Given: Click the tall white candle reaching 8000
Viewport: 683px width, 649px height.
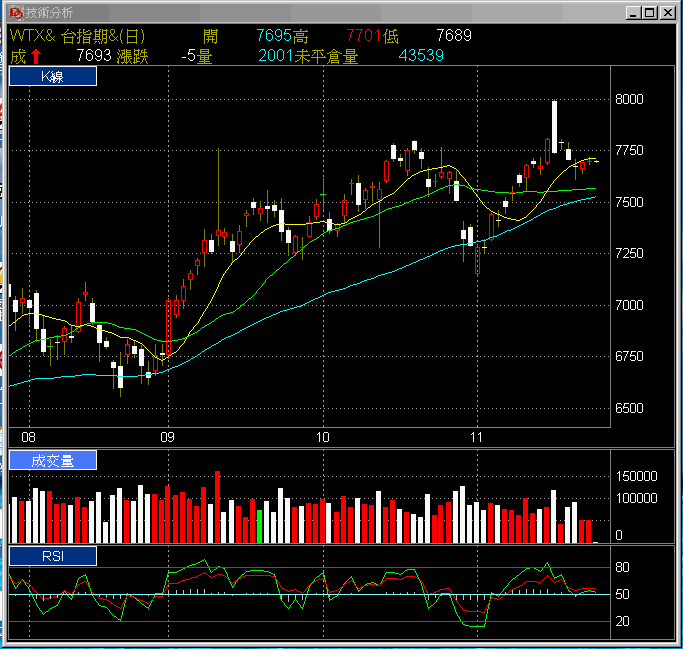Looking at the screenshot, I should (554, 127).
